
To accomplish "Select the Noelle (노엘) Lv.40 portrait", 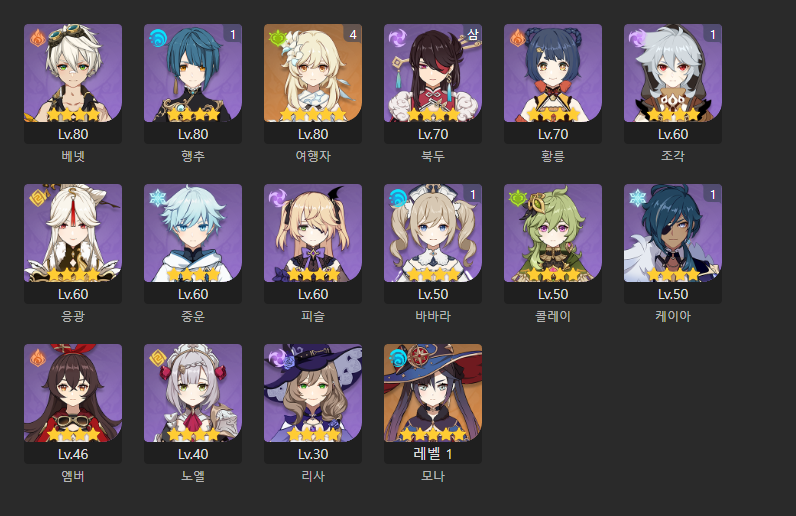I will (x=193, y=393).
